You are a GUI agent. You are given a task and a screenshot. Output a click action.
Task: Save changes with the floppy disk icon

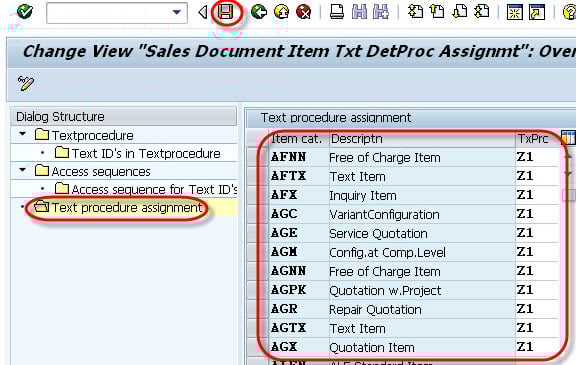(226, 12)
